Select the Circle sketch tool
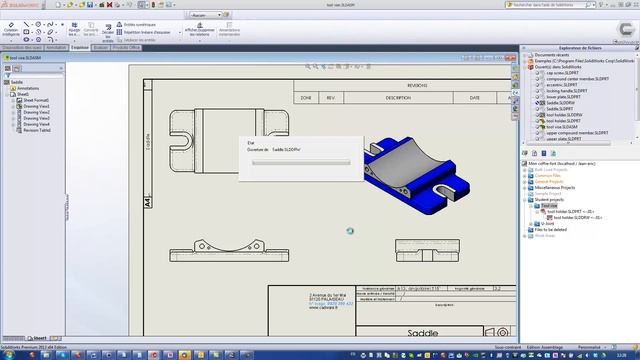 tap(38, 24)
